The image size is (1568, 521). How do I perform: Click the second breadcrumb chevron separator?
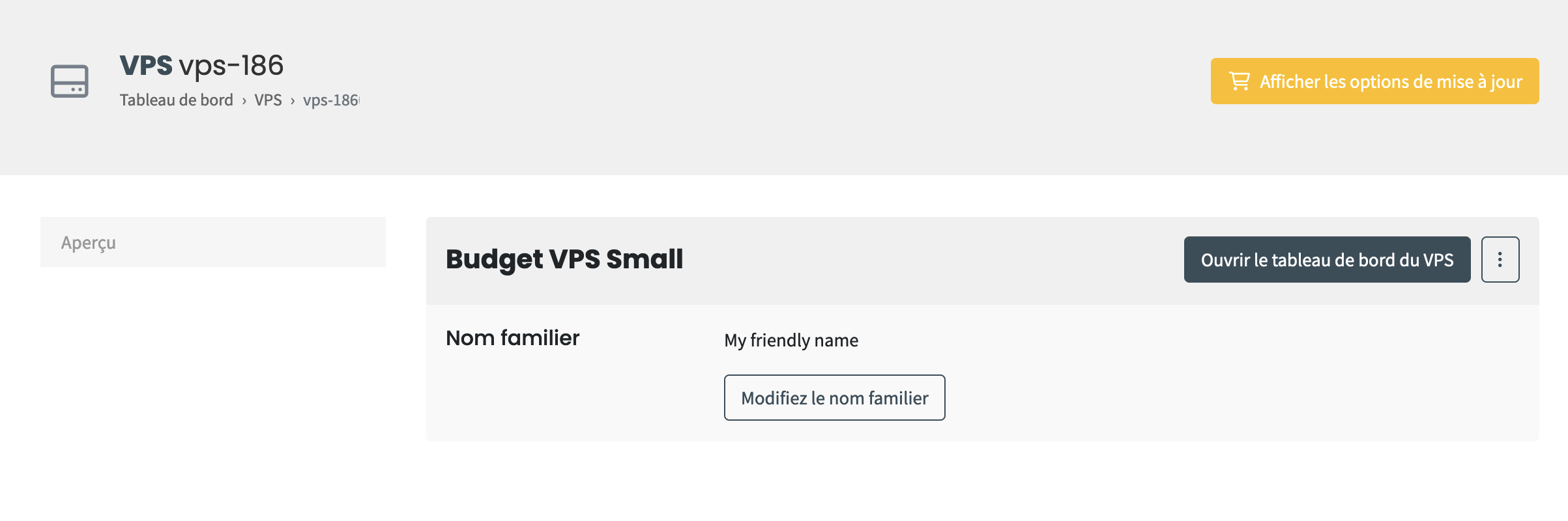coord(293,101)
